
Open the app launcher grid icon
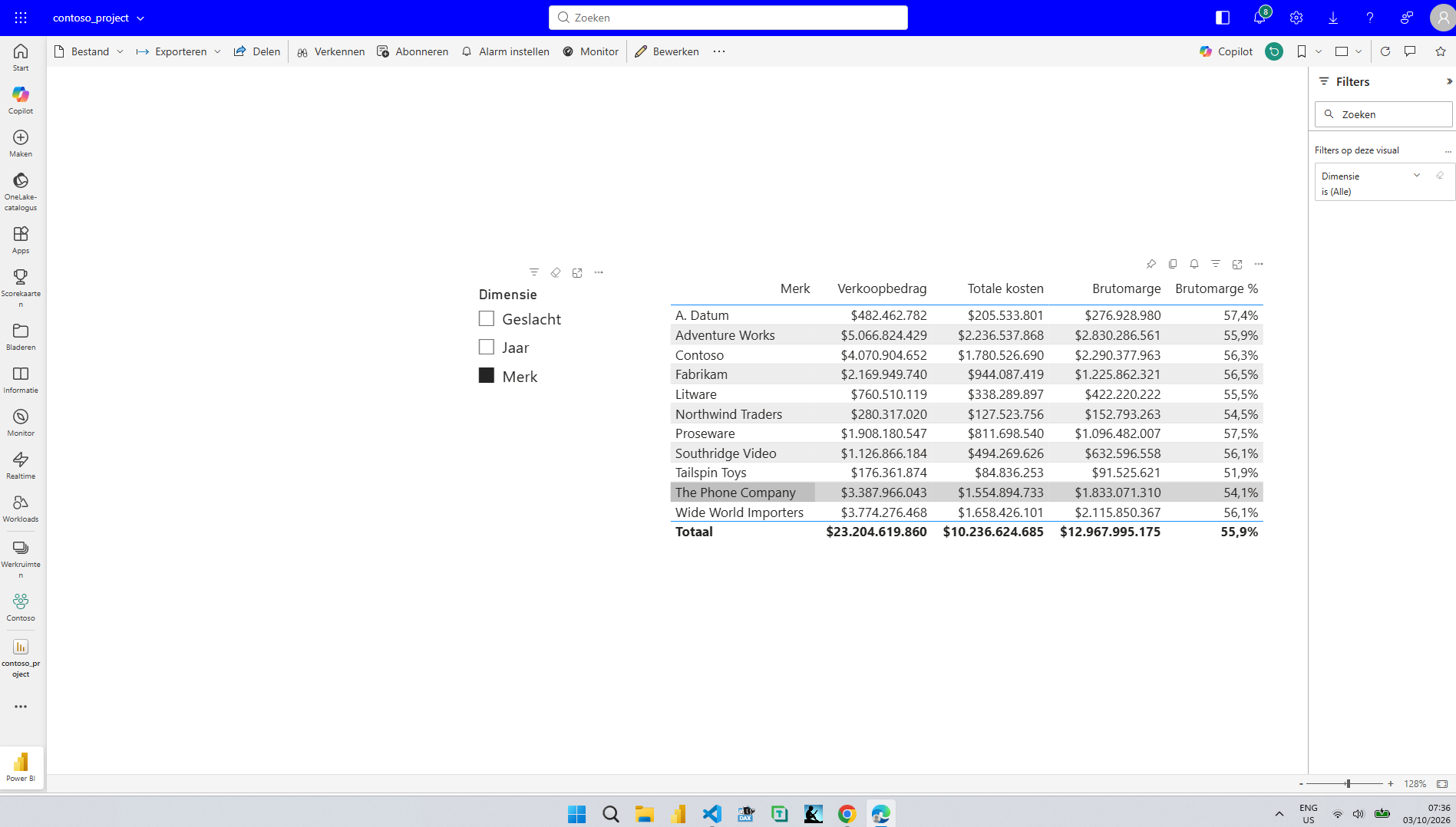tap(21, 18)
